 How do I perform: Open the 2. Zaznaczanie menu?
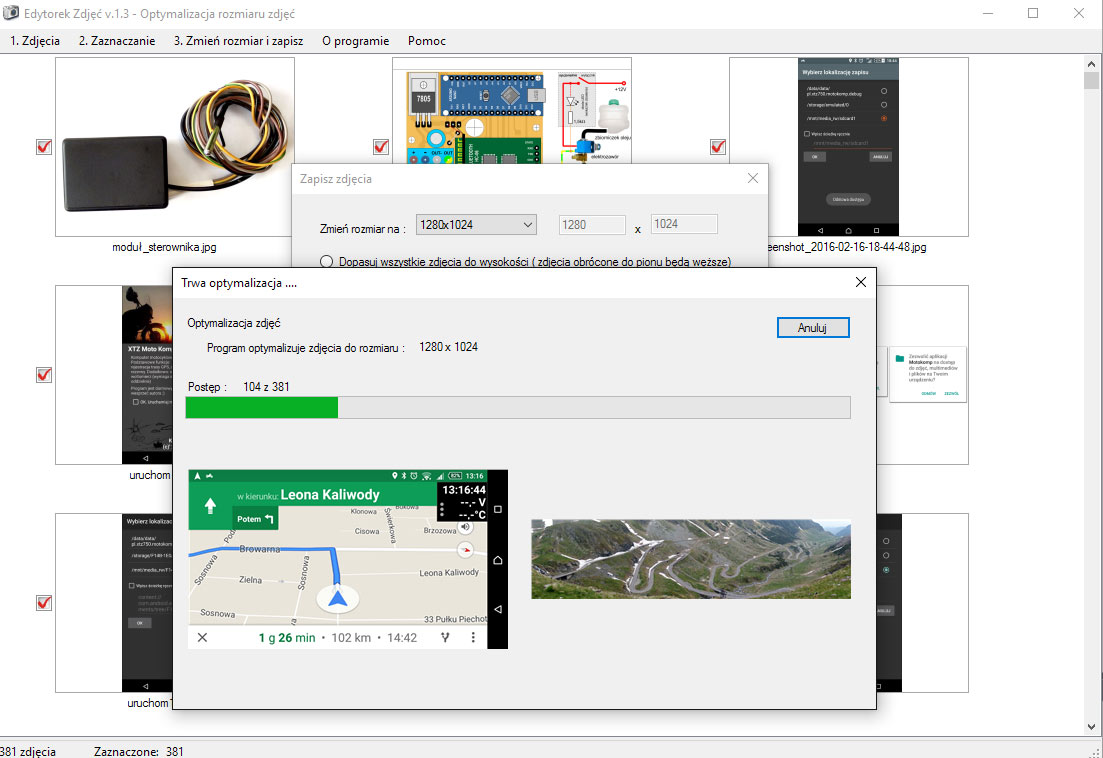coord(117,41)
